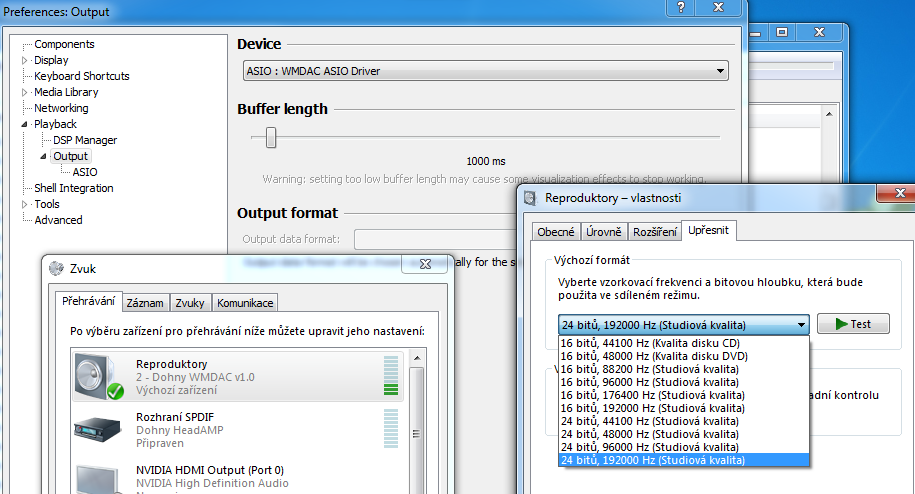This screenshot has height=494, width=915.
Task: Expand the Display tree node
Action: click(25, 60)
